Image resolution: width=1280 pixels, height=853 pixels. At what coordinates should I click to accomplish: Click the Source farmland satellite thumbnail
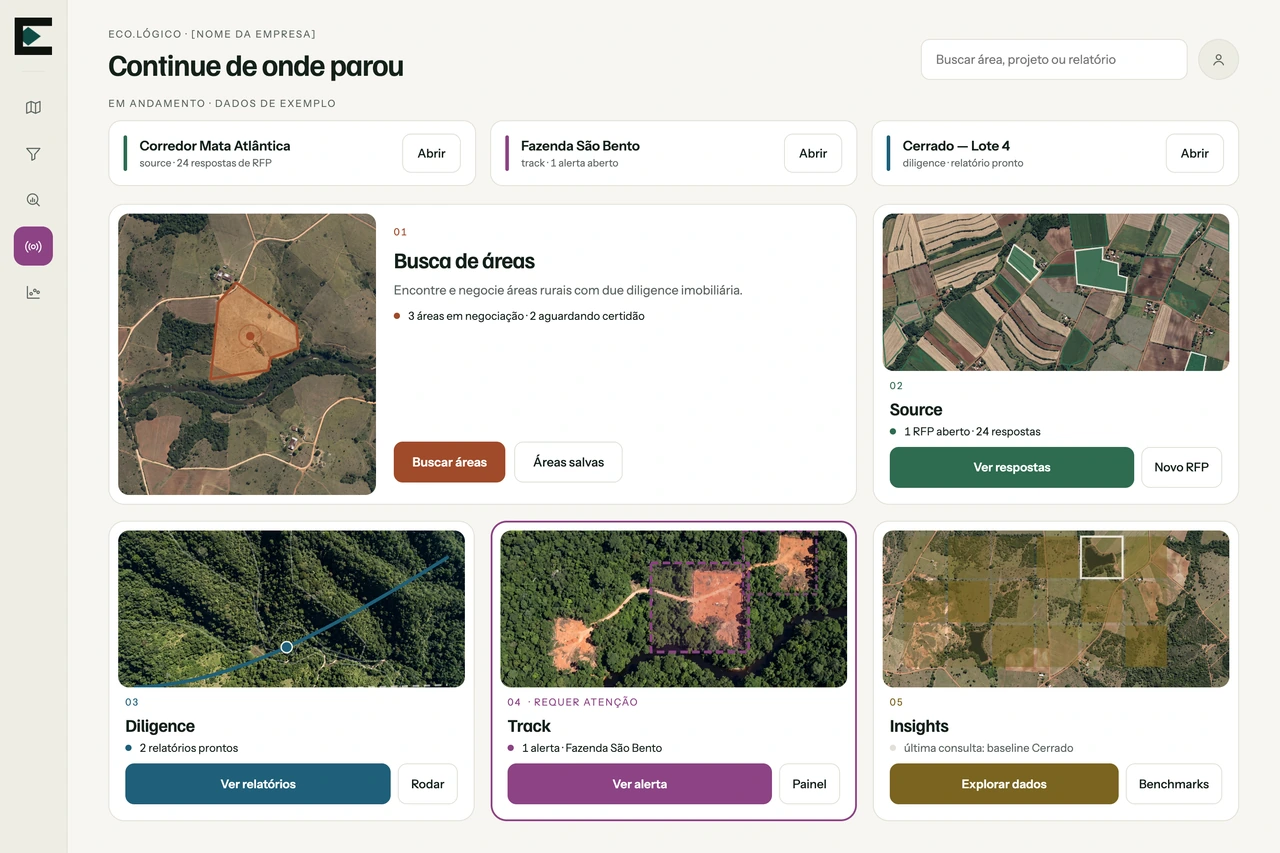click(1056, 292)
